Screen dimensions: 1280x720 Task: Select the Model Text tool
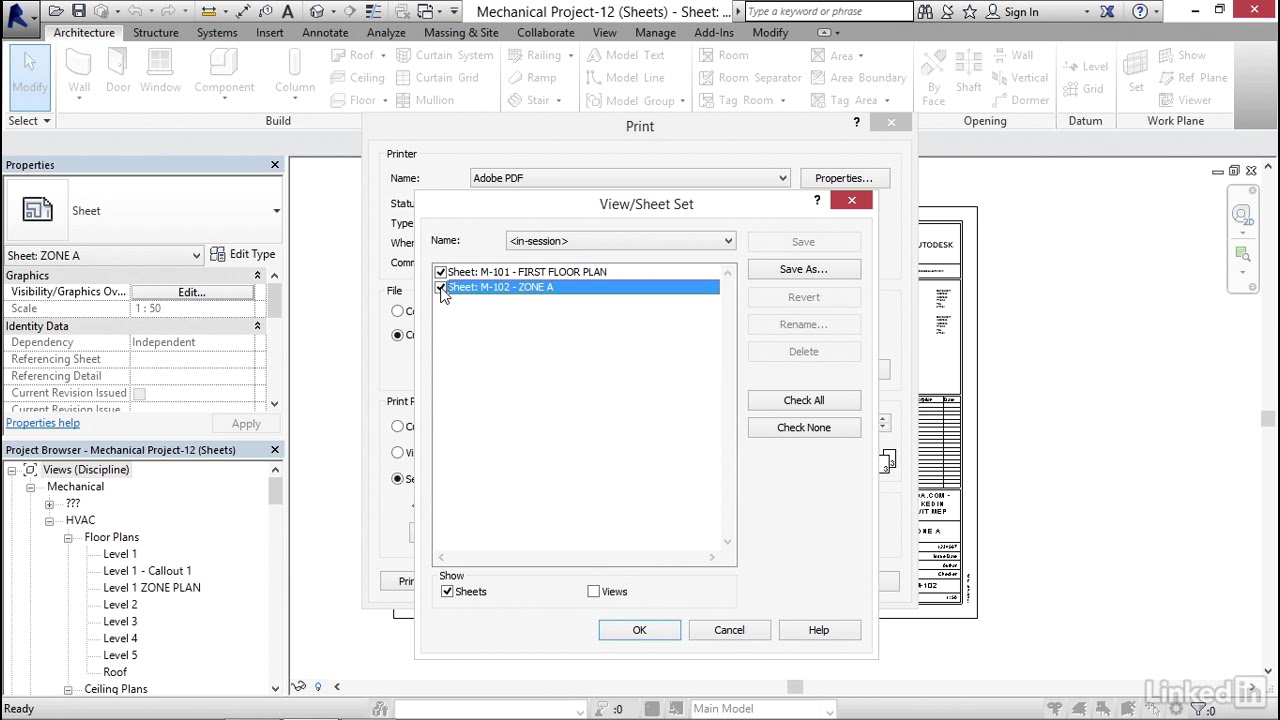tap(625, 55)
